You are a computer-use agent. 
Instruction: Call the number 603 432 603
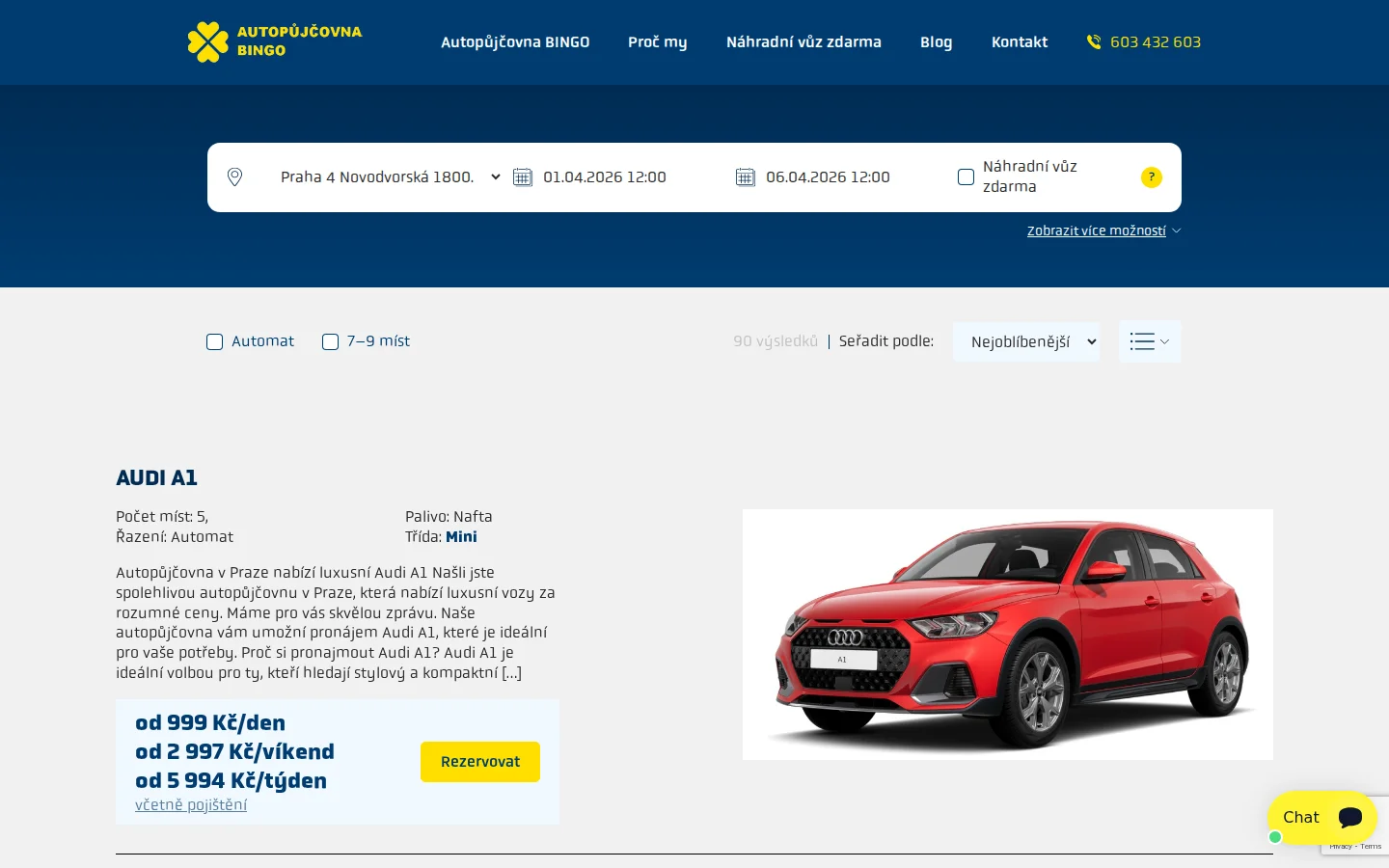point(1156,41)
